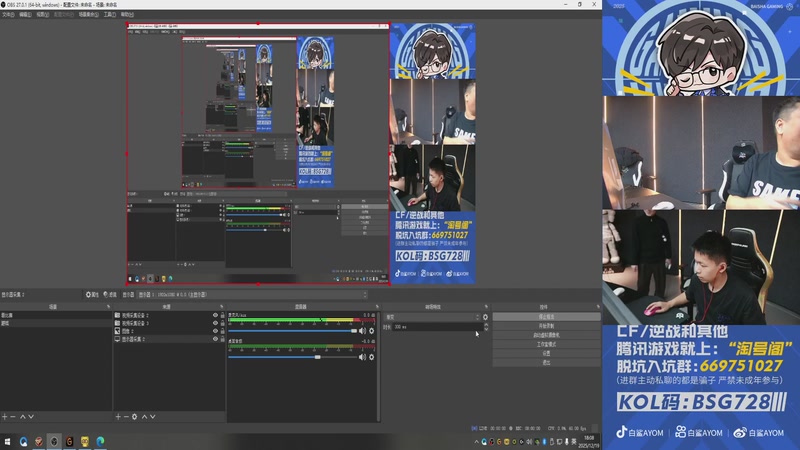This screenshot has height=450, width=800.
Task: Open the Edit menu
Action: tap(25, 15)
